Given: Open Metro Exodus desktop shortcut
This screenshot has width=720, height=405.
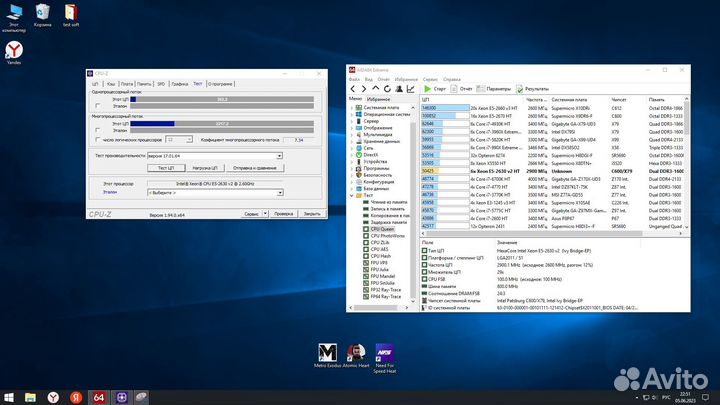Looking at the screenshot, I should (x=327, y=356).
